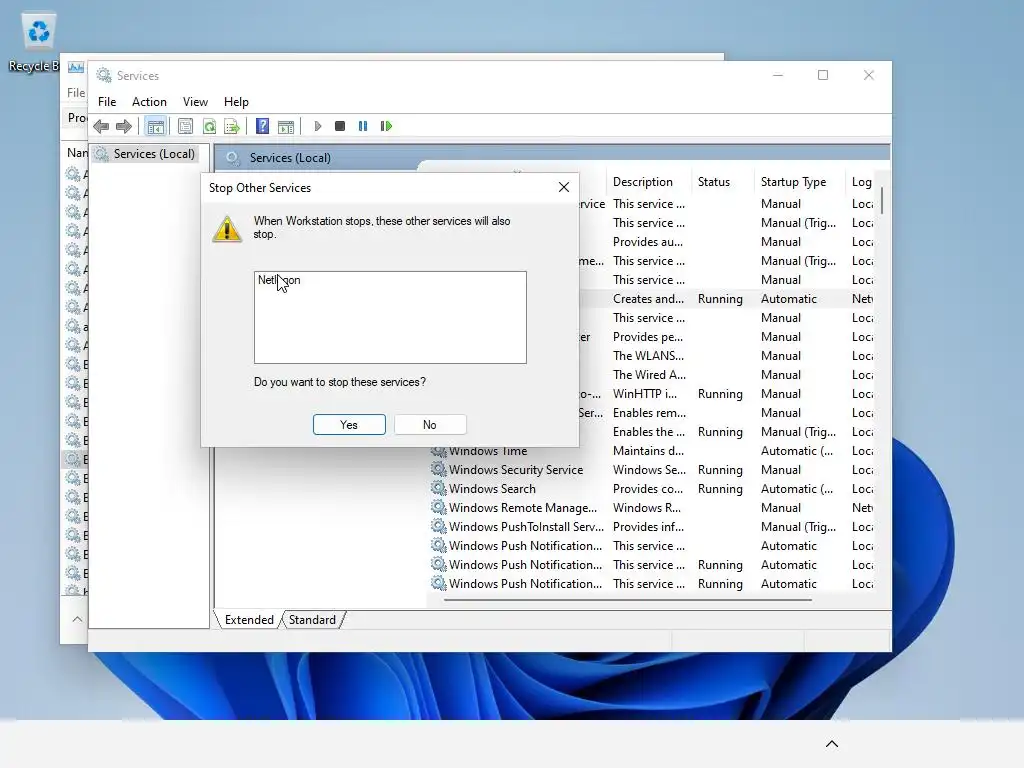Select the Windows Security Service row name
This screenshot has width=1024, height=768.
tap(516, 470)
